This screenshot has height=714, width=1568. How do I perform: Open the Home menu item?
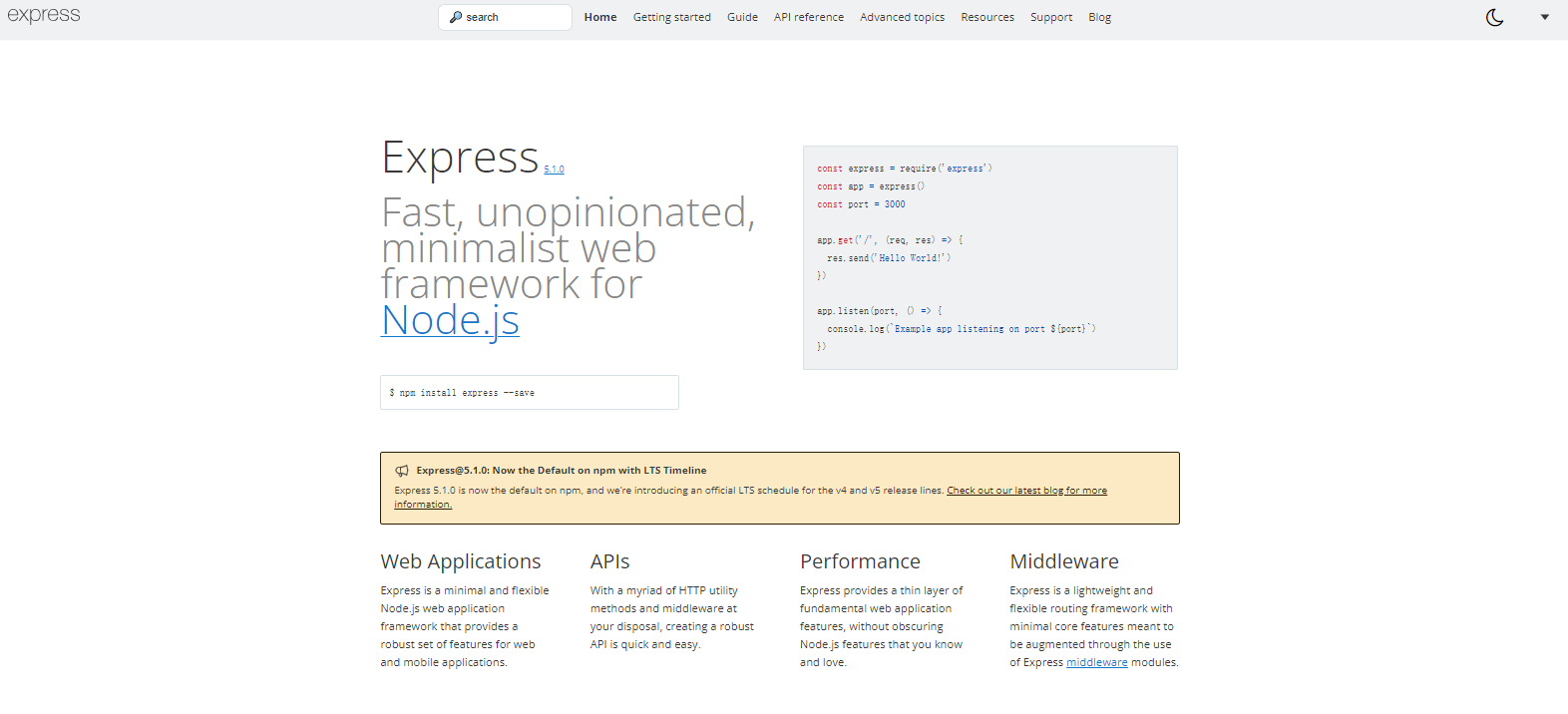[600, 17]
